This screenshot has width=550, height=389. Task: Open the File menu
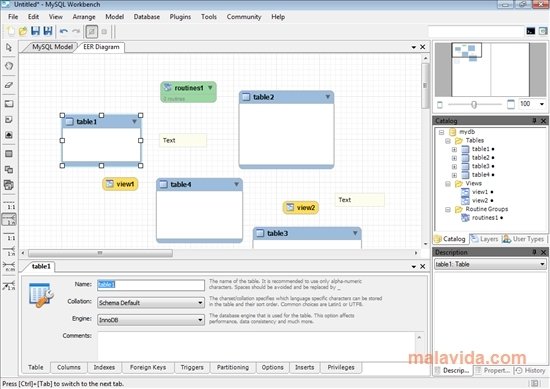13,17
